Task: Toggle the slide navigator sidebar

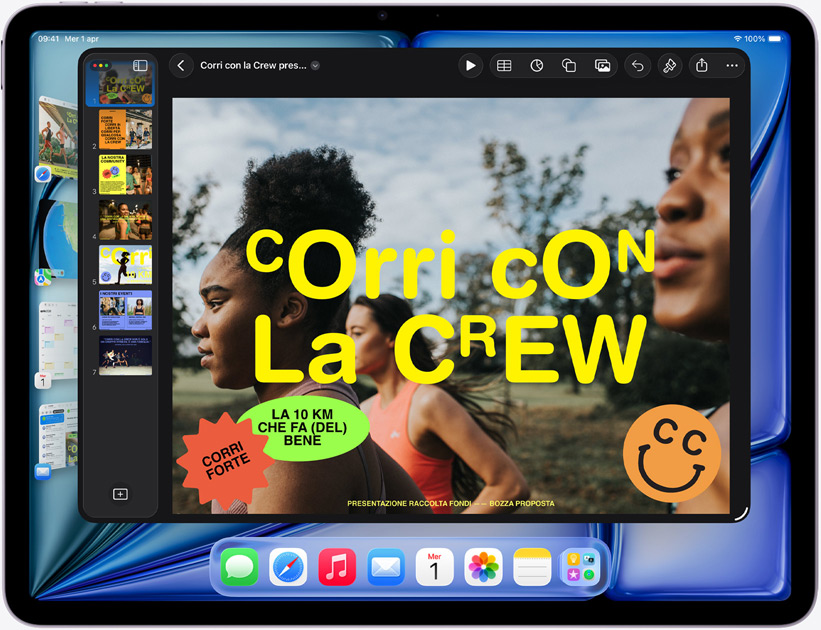Action: point(139,65)
